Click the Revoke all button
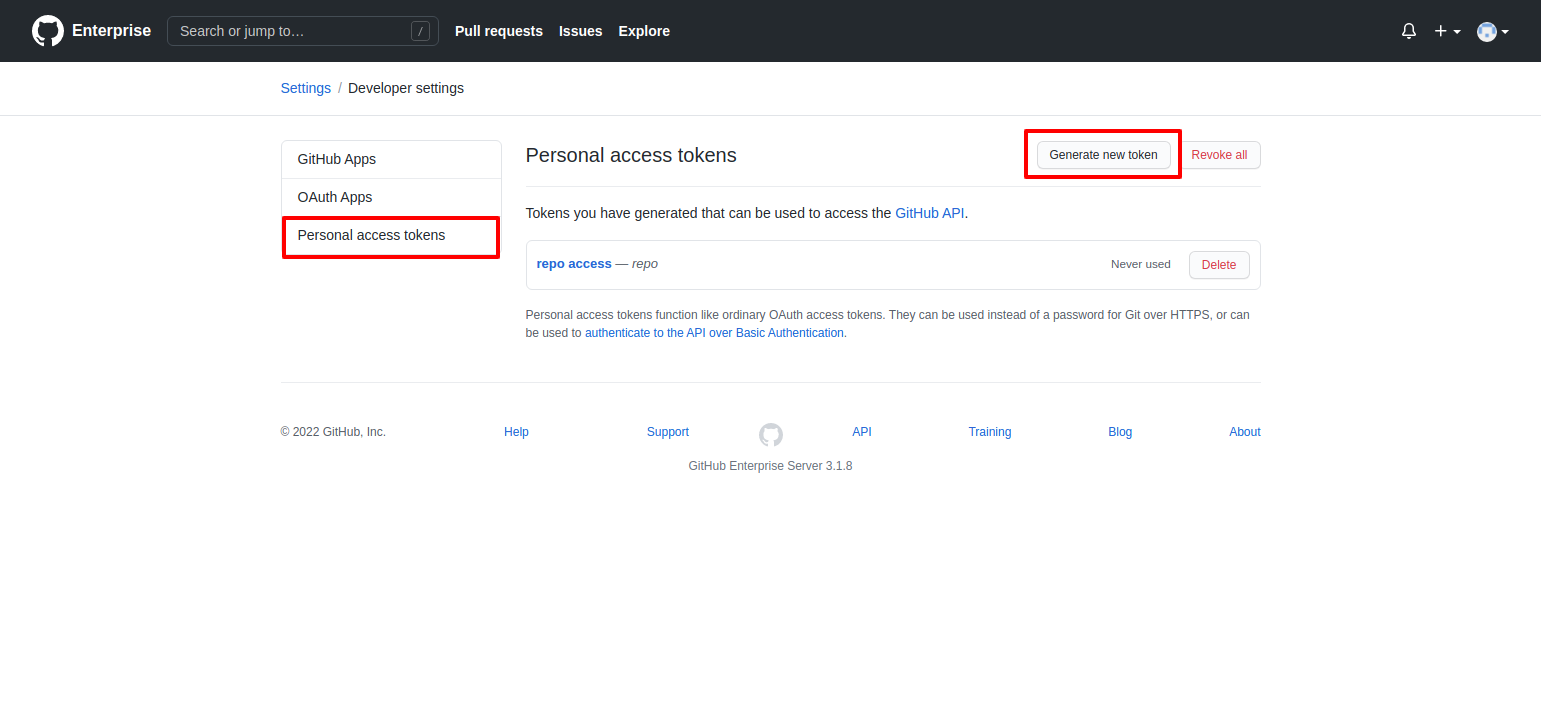The width and height of the screenshot is (1541, 707). (x=1219, y=155)
